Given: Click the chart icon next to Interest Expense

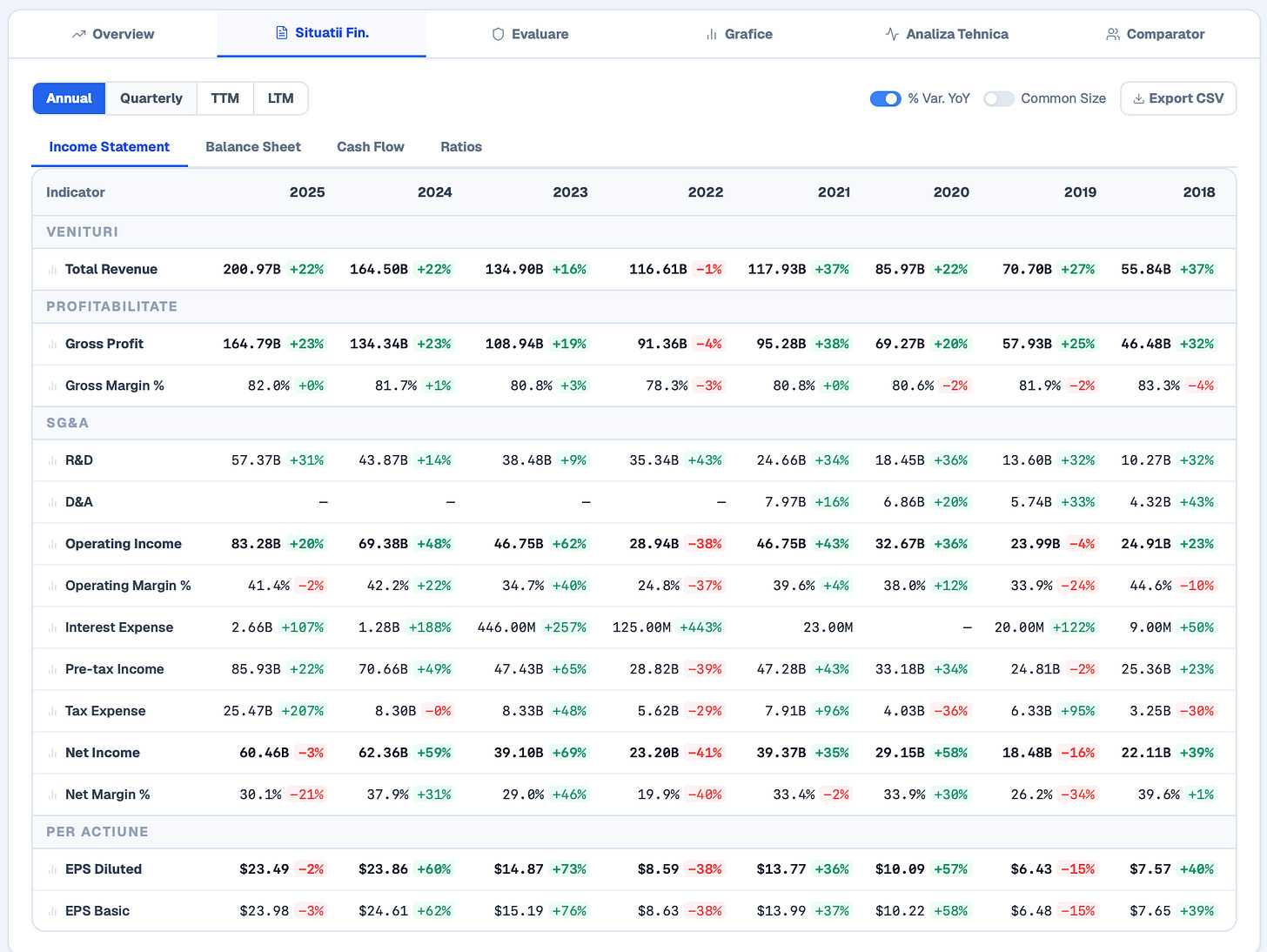Looking at the screenshot, I should point(52,628).
